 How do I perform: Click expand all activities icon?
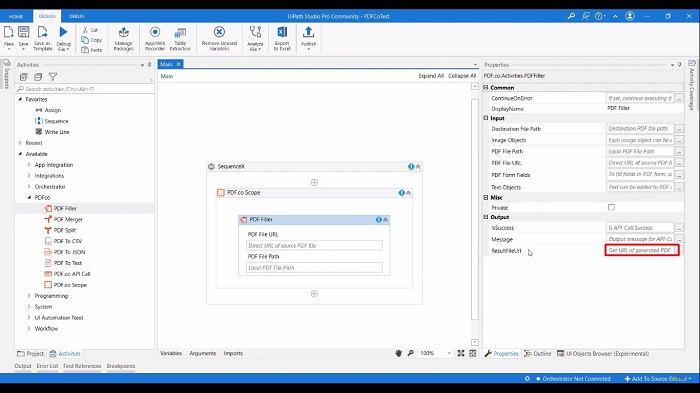24,77
